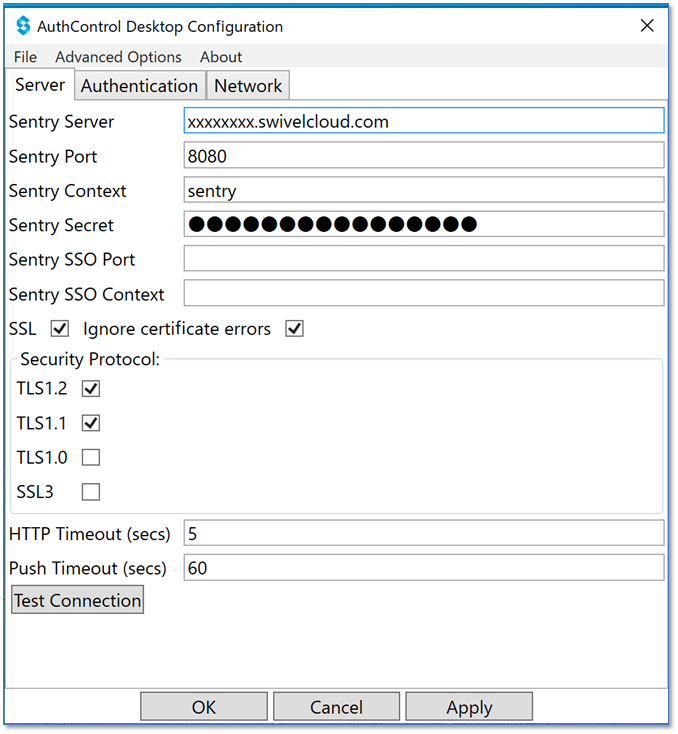Uncheck Ignore certificate errors

295,329
